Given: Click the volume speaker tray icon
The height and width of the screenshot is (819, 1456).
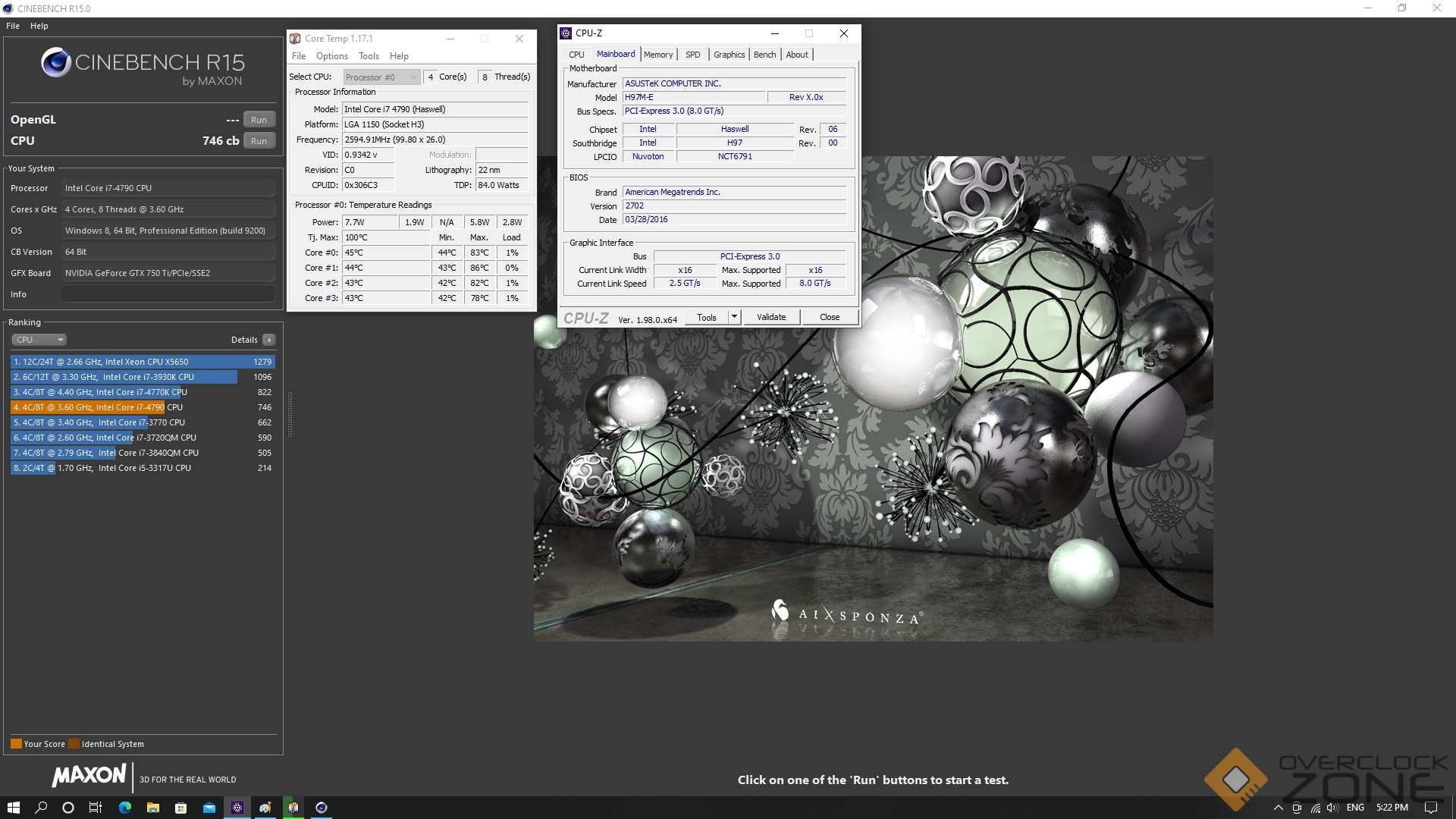Looking at the screenshot, I should 1332,808.
